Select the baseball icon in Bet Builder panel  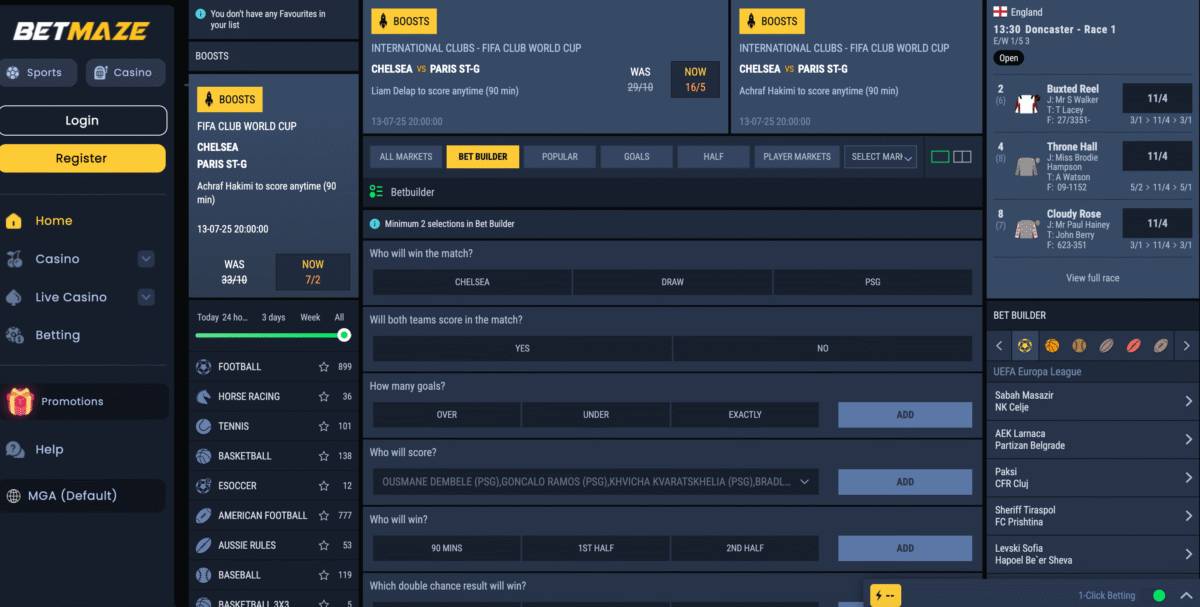point(1079,346)
